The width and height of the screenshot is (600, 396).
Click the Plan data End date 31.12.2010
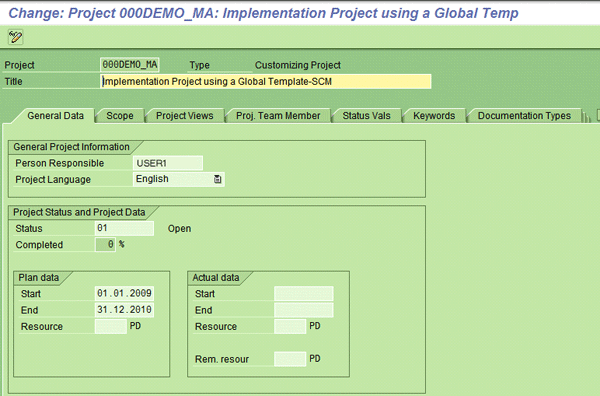pos(124,310)
